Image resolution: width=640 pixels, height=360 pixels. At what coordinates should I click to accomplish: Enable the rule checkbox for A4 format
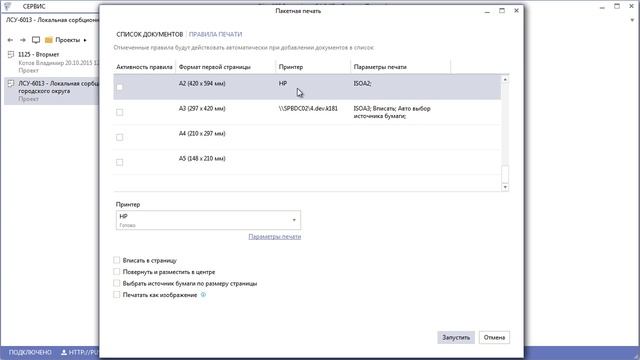pos(120,137)
